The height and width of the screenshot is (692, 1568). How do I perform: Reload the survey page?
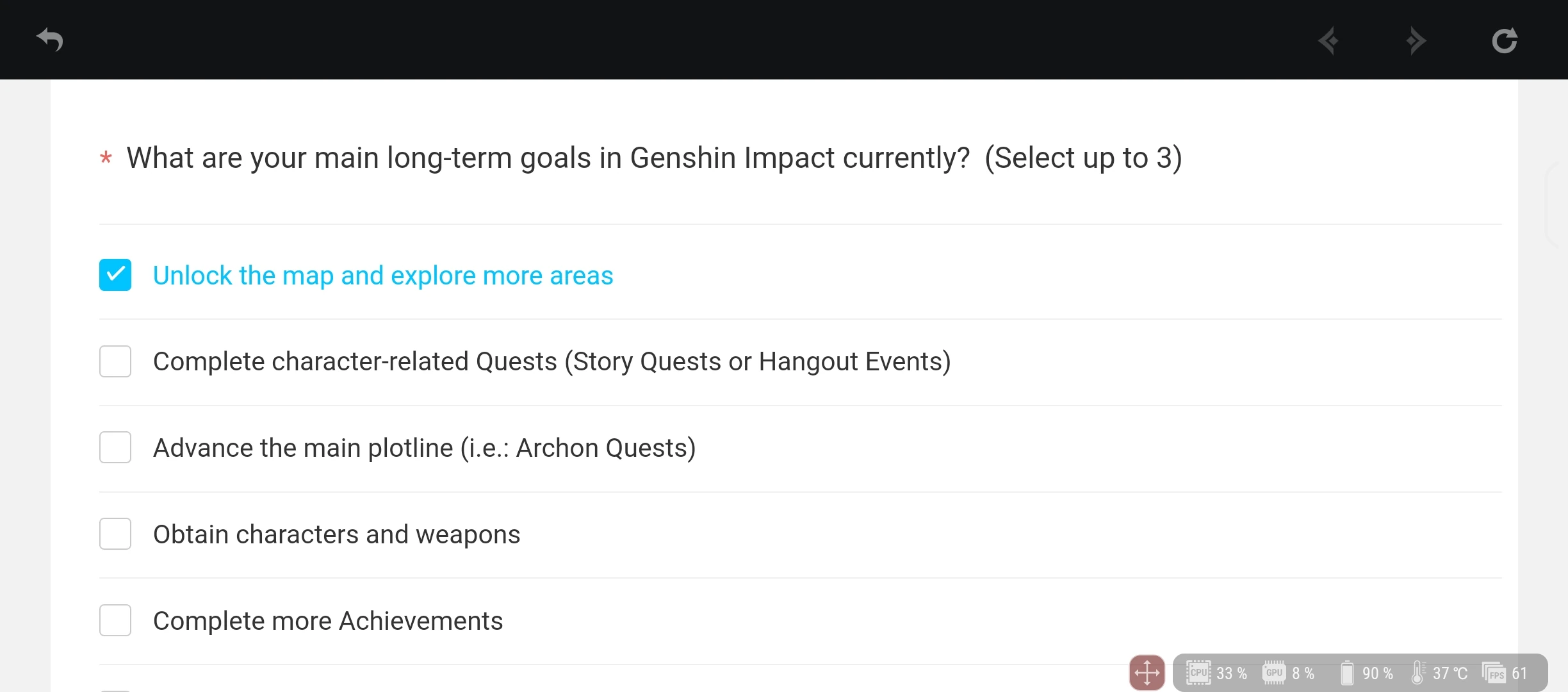[1504, 41]
